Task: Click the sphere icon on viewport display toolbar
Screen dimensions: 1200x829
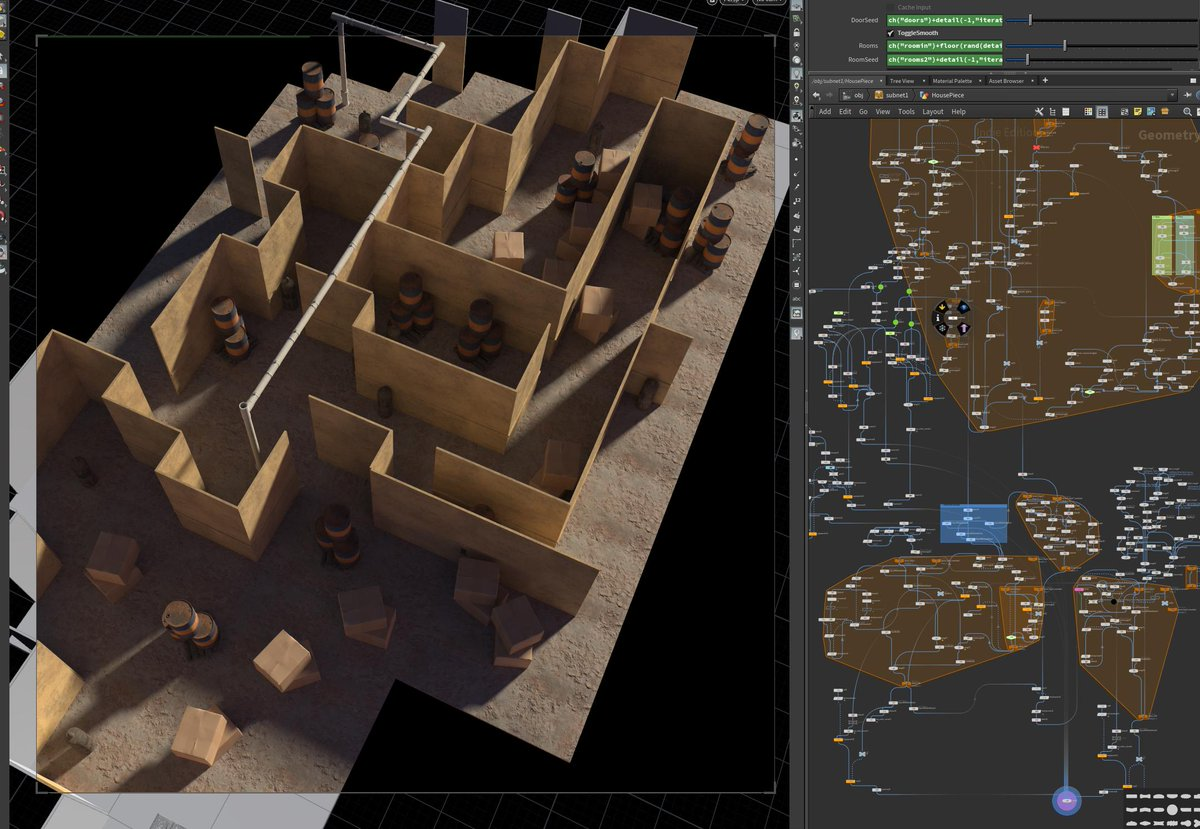Action: [797, 60]
